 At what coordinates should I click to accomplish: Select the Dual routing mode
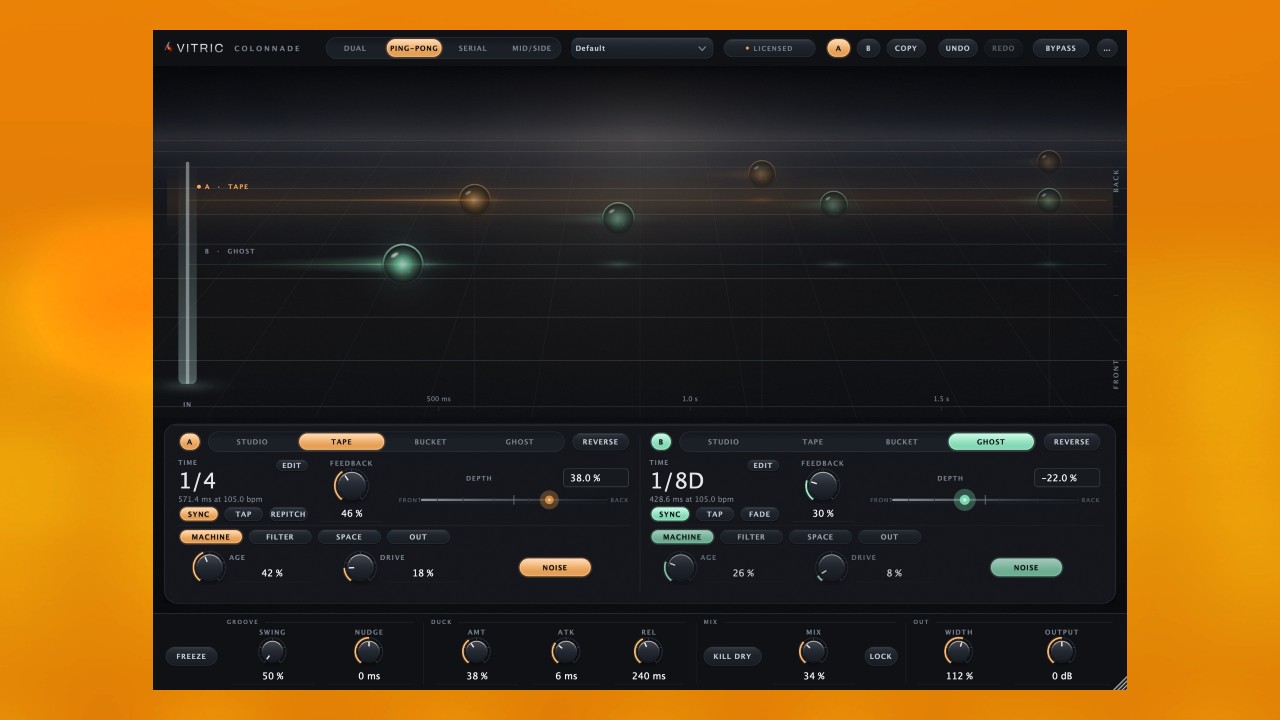[355, 48]
